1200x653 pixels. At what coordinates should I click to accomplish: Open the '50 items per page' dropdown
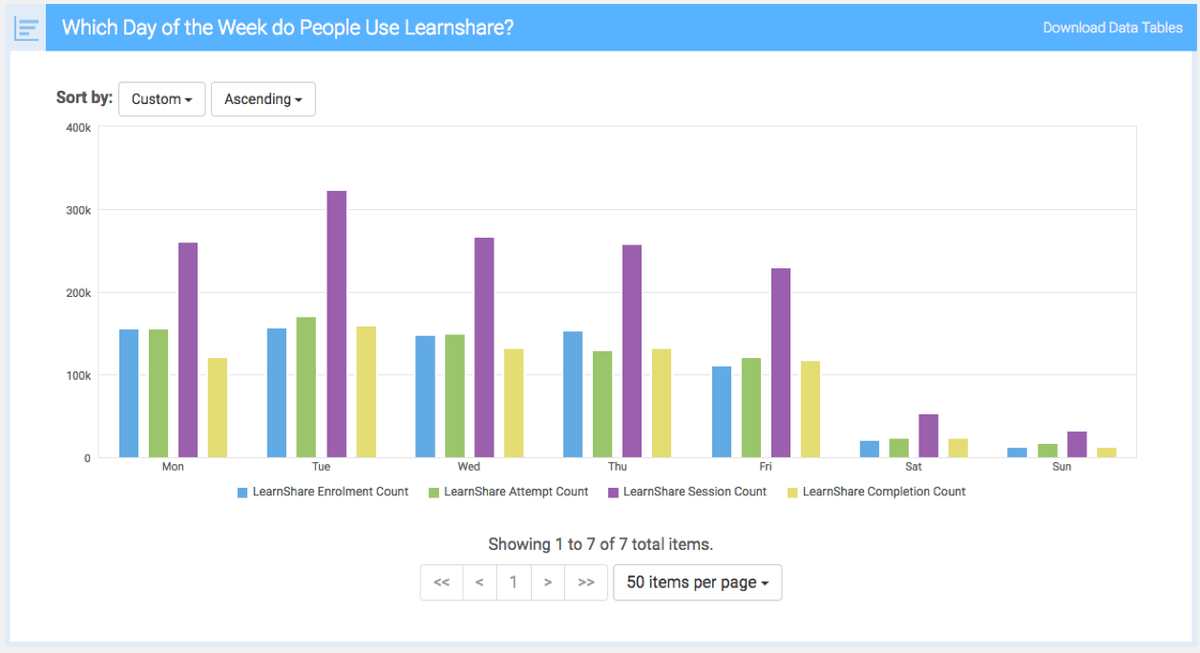(697, 582)
